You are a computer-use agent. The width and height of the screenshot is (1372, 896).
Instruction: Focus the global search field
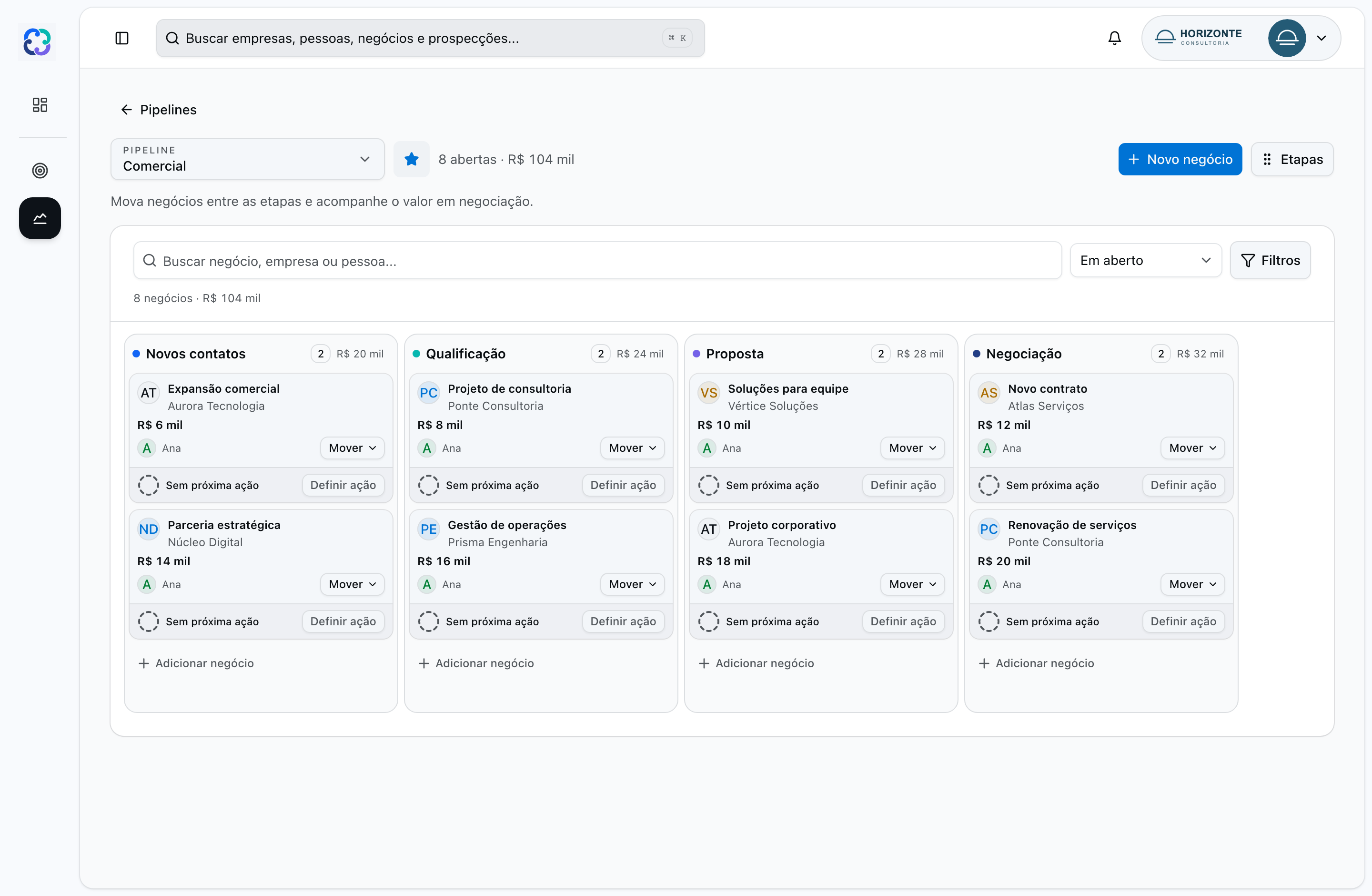click(430, 38)
